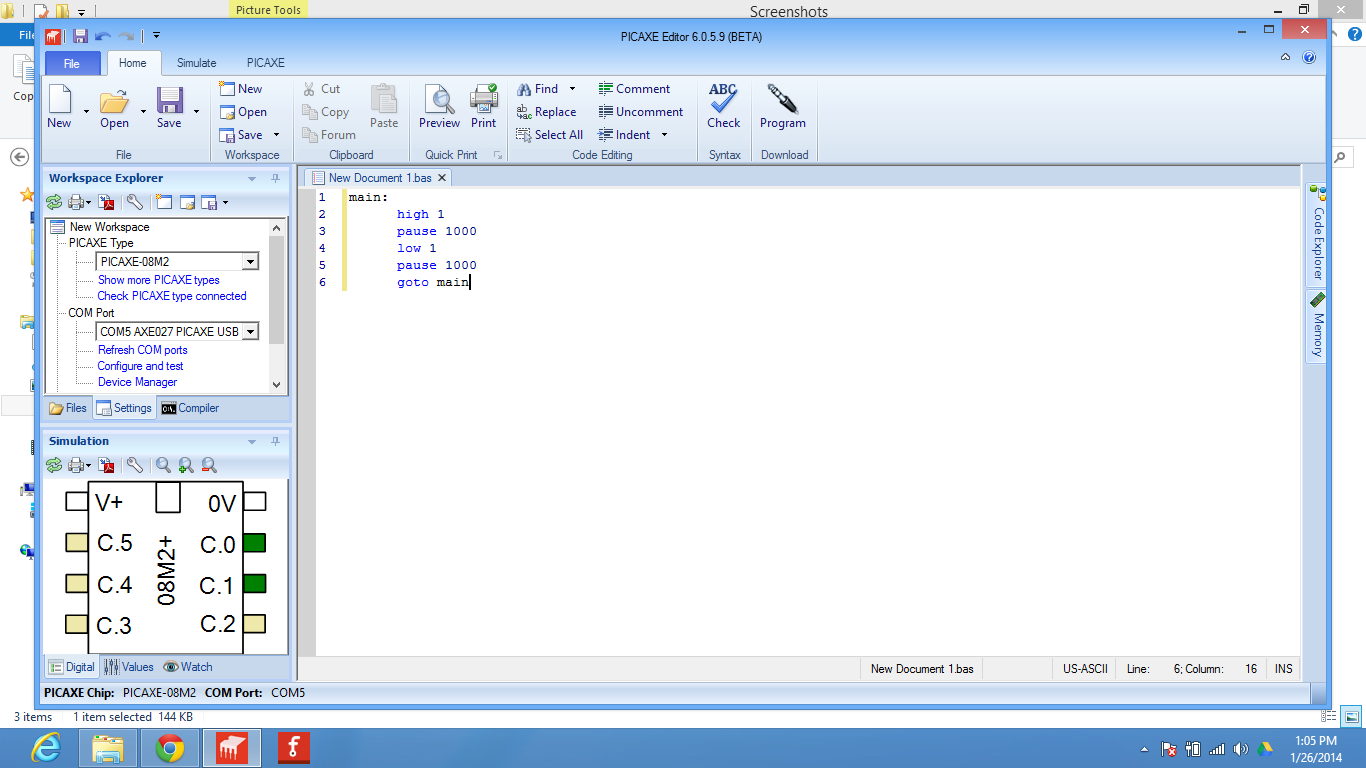
Task: Toggle simulation pin C.1 state
Action: tap(257, 585)
